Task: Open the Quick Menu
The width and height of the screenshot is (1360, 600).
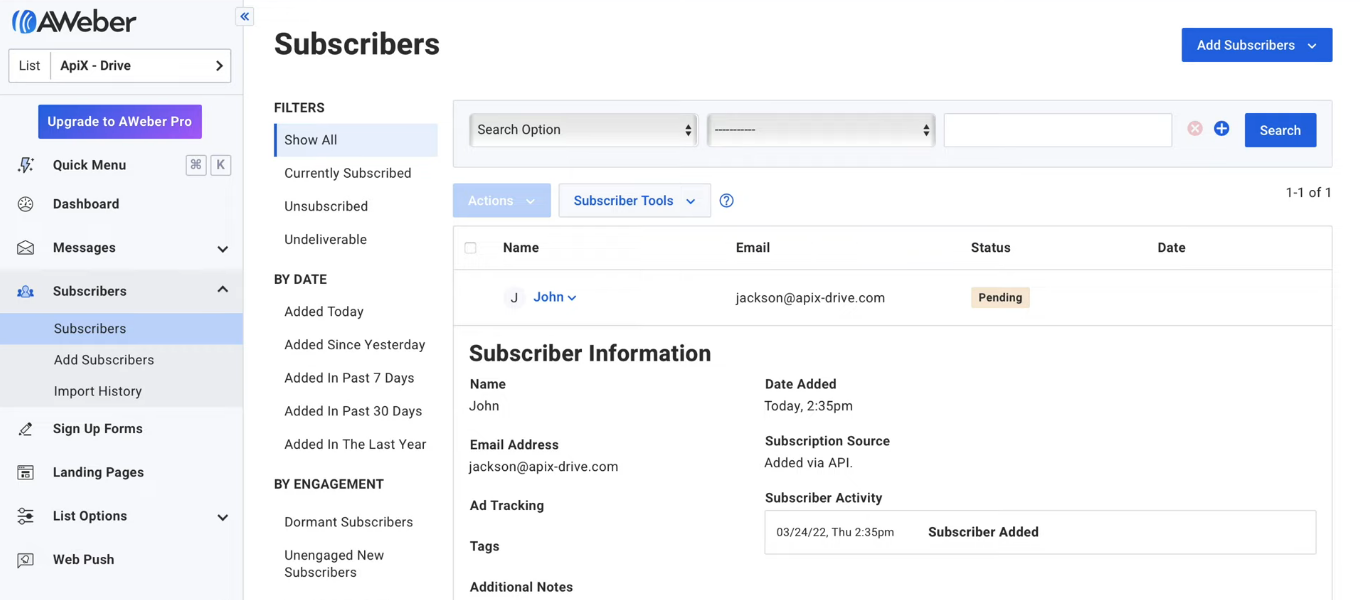Action: coord(26,164)
